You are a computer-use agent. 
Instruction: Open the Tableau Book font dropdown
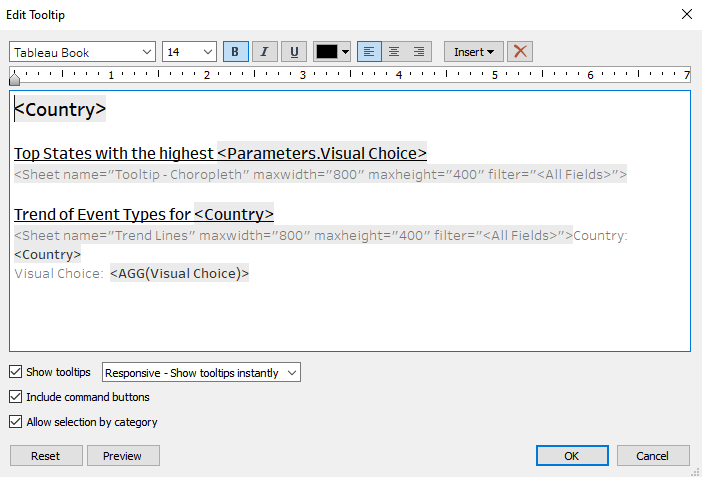pyautogui.click(x=83, y=52)
